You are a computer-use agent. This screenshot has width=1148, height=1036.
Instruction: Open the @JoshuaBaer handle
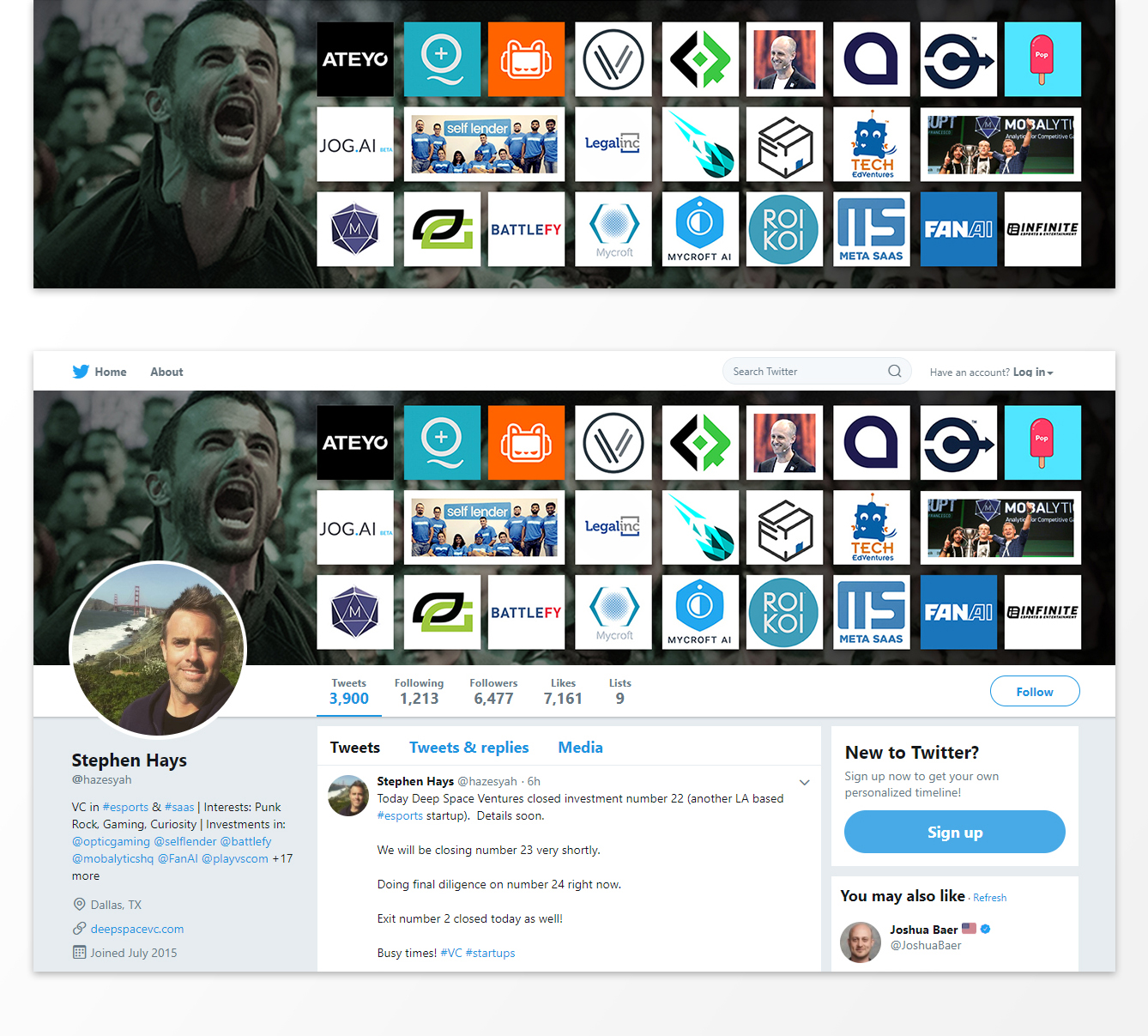926,945
